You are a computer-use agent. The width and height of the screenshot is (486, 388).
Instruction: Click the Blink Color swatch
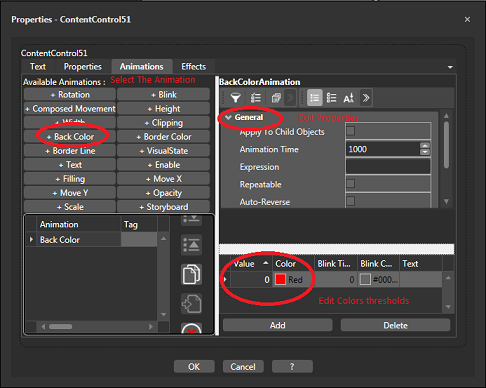point(365,279)
